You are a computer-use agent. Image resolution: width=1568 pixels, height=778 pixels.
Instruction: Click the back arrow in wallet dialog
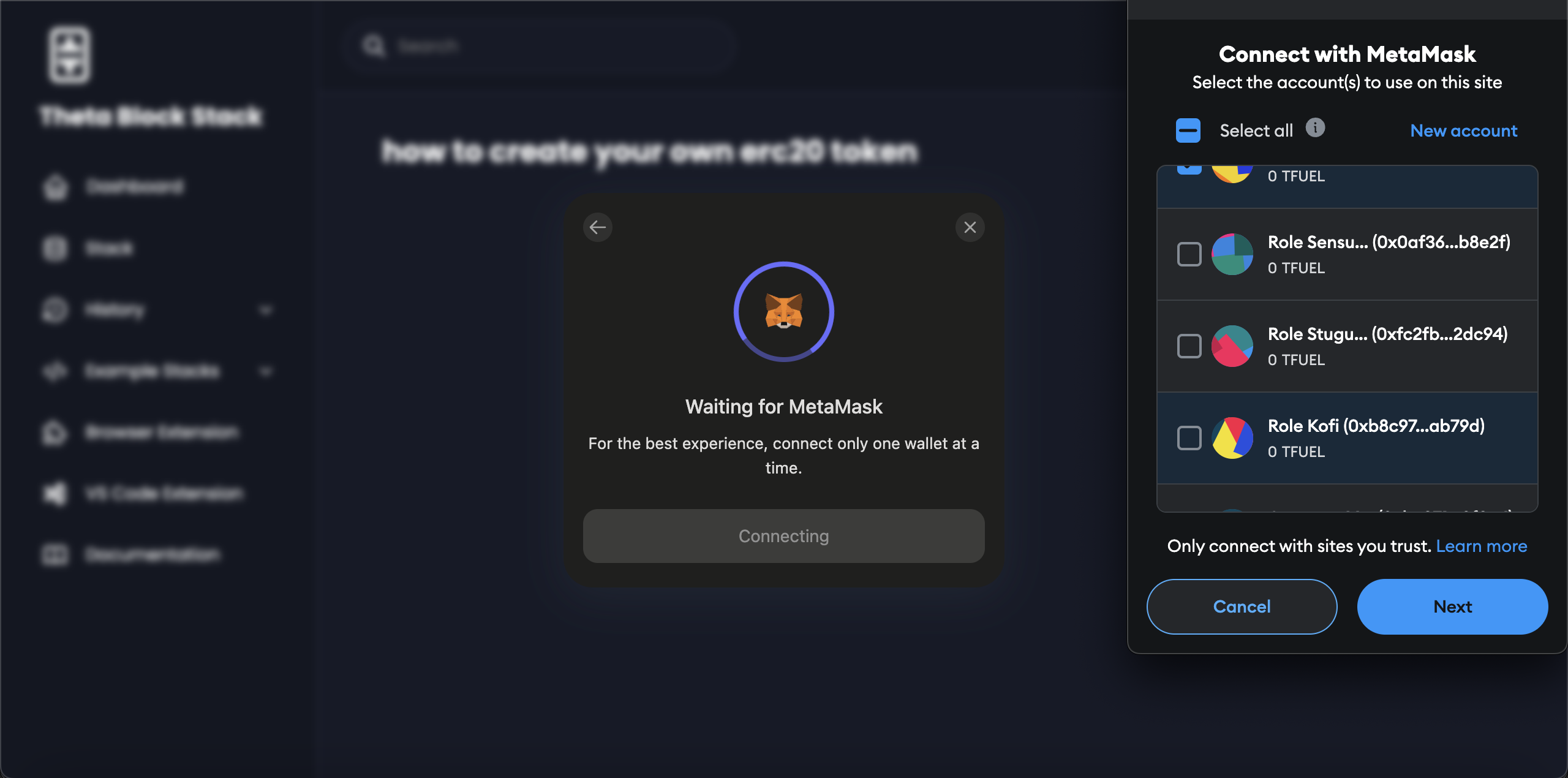598,227
